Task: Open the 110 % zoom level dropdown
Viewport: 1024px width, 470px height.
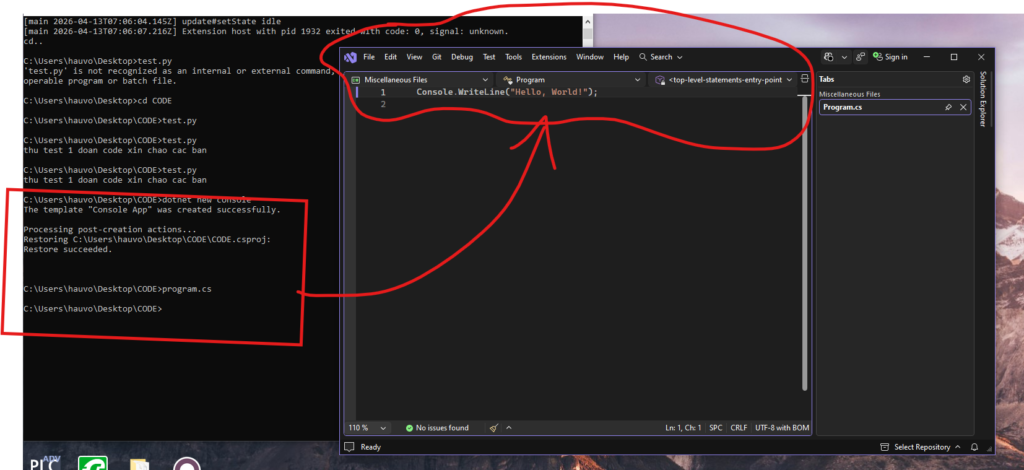Action: [x=366, y=428]
